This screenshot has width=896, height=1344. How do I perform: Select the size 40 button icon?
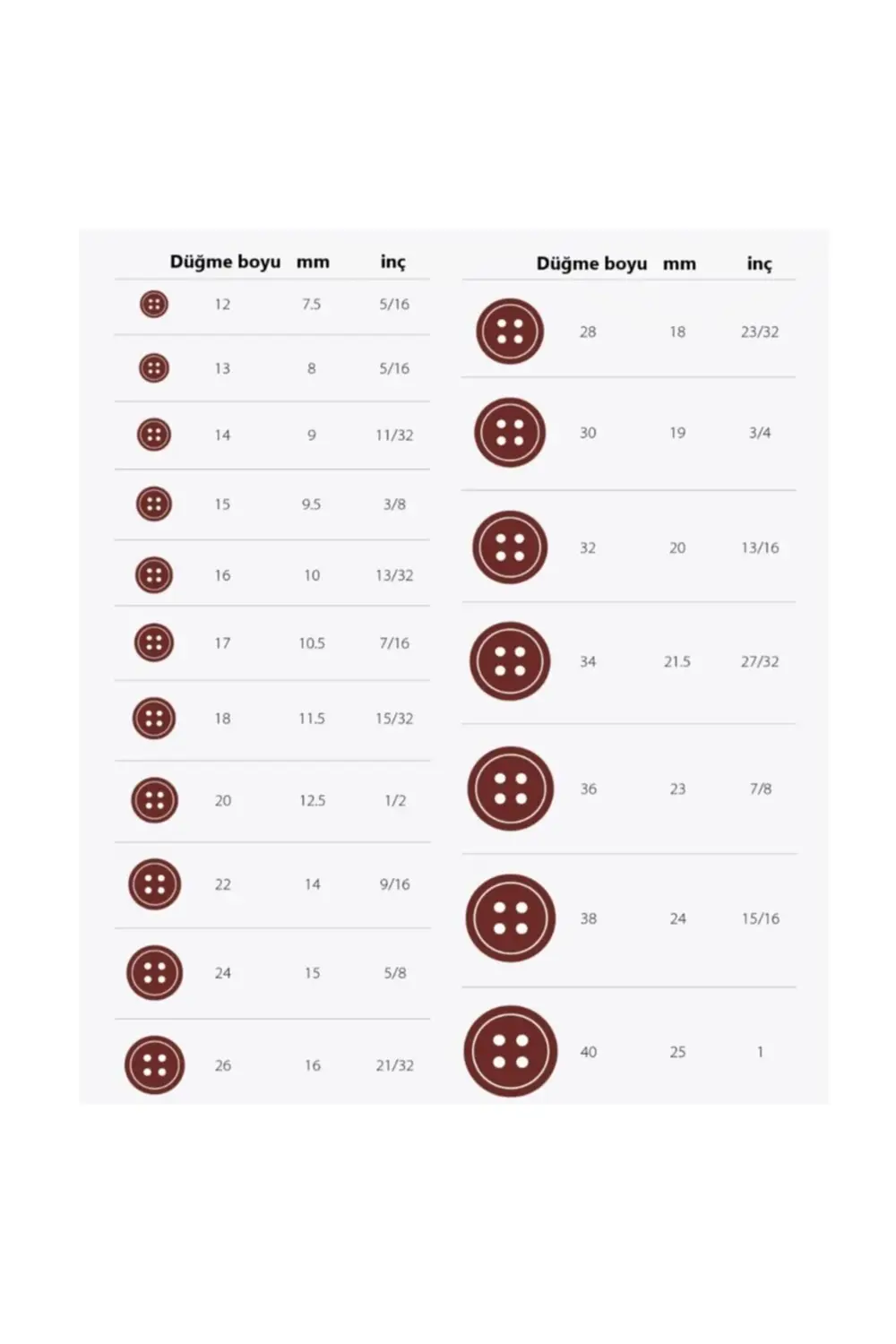click(510, 1052)
